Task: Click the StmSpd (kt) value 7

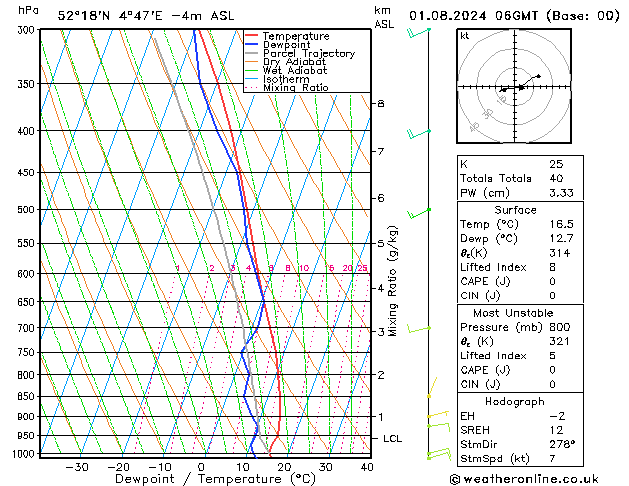Action: pos(552,458)
